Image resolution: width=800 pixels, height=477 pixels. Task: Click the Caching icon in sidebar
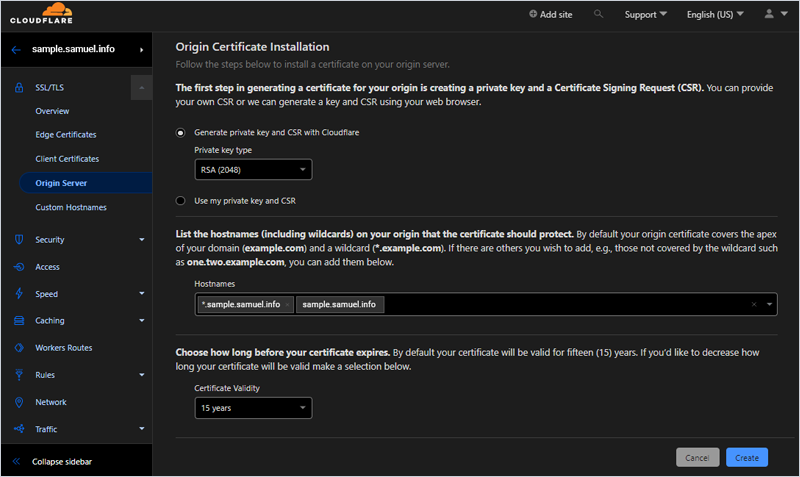(19, 320)
